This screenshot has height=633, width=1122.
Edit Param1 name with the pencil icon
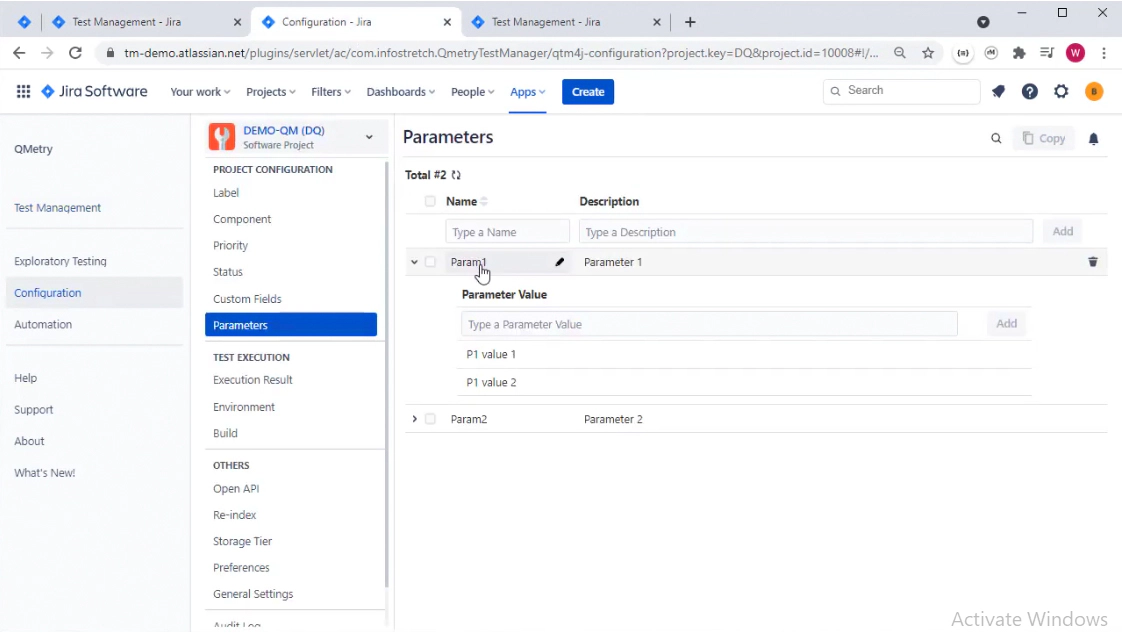[560, 262]
